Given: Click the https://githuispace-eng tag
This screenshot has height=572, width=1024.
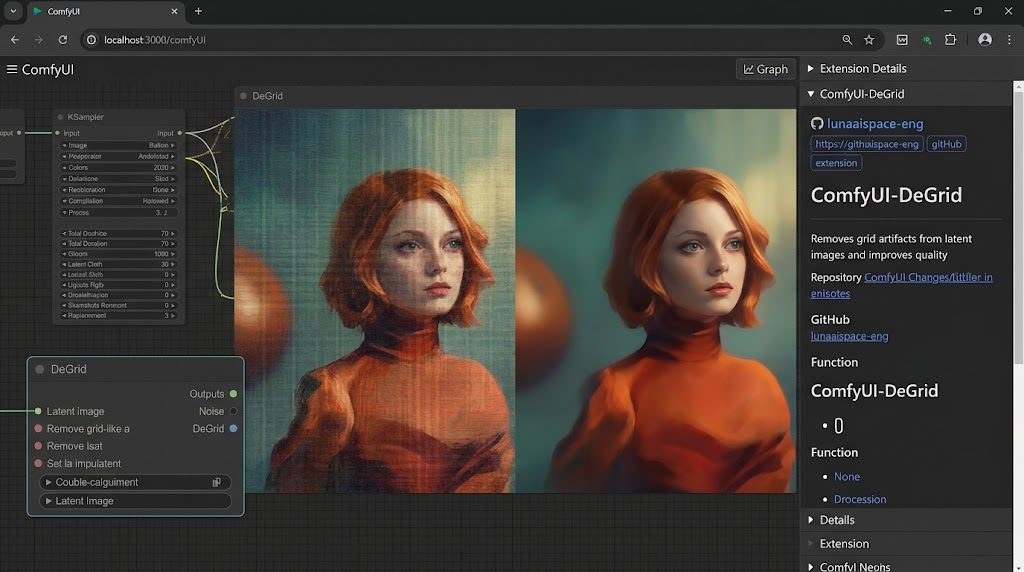Looking at the screenshot, I should tap(867, 144).
